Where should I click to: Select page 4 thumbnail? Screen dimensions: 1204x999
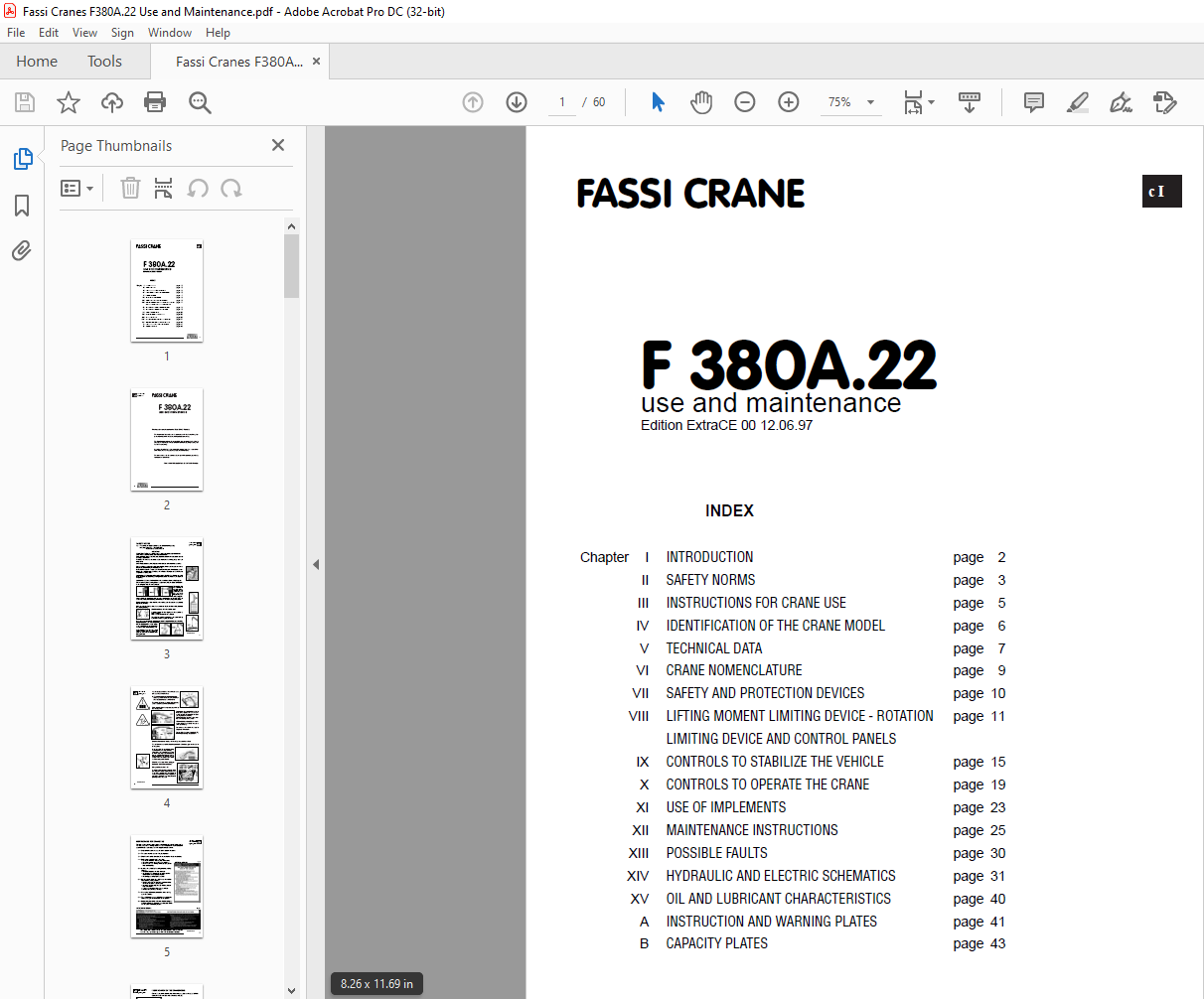(167, 738)
